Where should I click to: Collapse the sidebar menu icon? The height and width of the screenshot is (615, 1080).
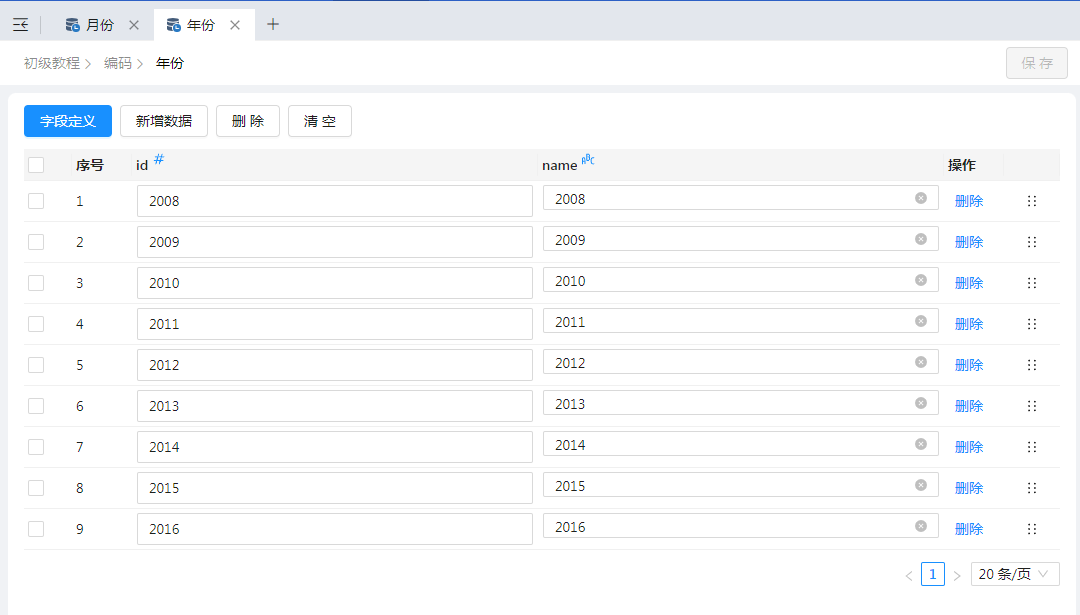[20, 25]
